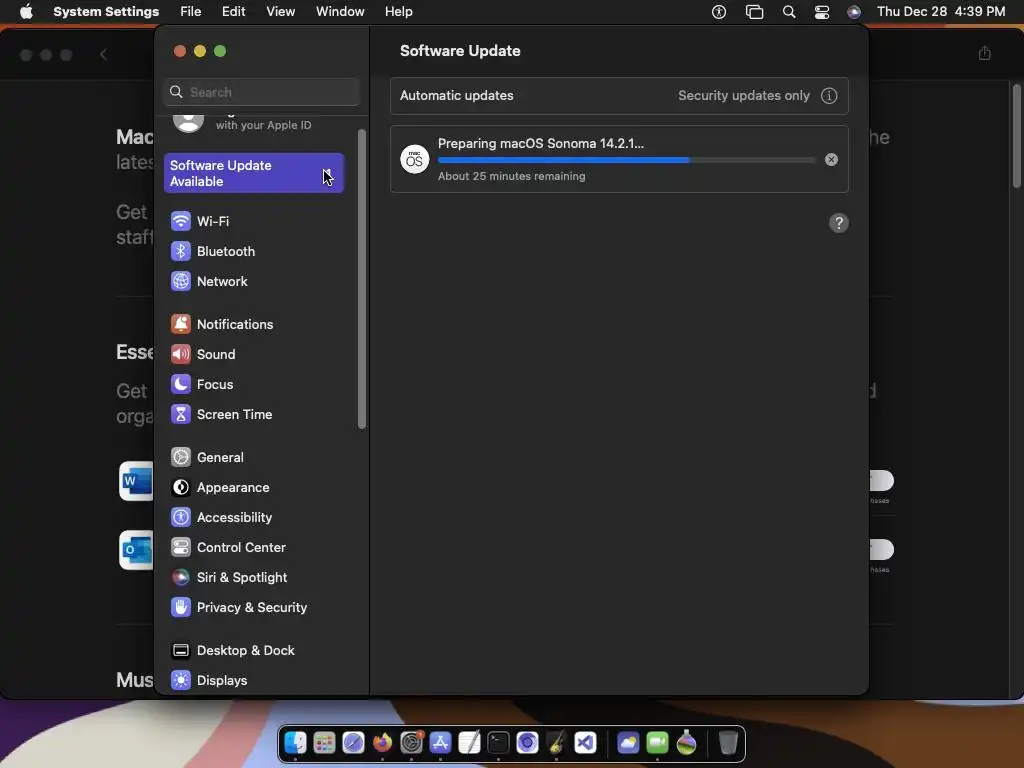Open App Store from the Dock
Viewport: 1024px width, 768px height.
(x=440, y=743)
